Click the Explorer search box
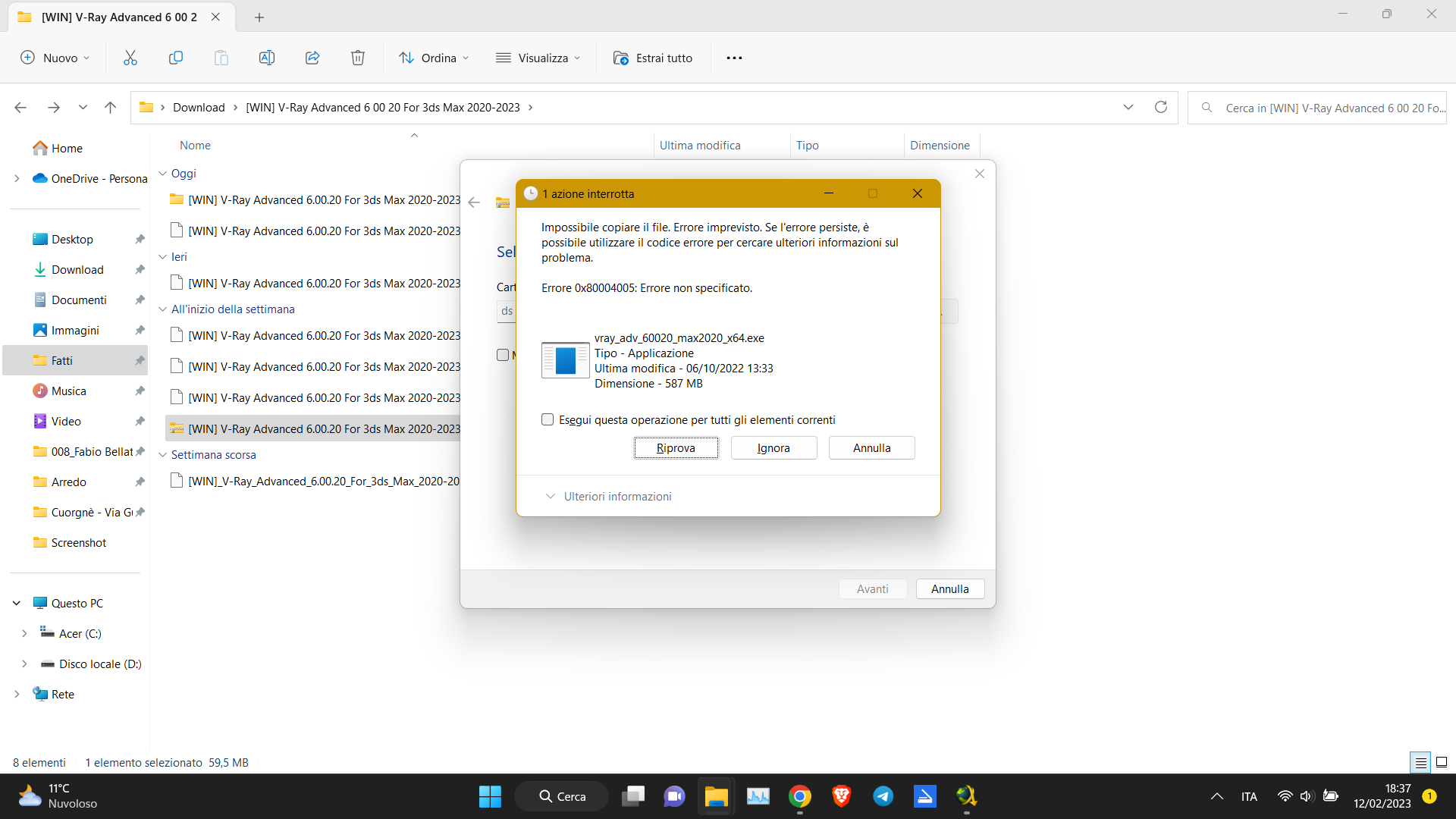 coord(1317,108)
